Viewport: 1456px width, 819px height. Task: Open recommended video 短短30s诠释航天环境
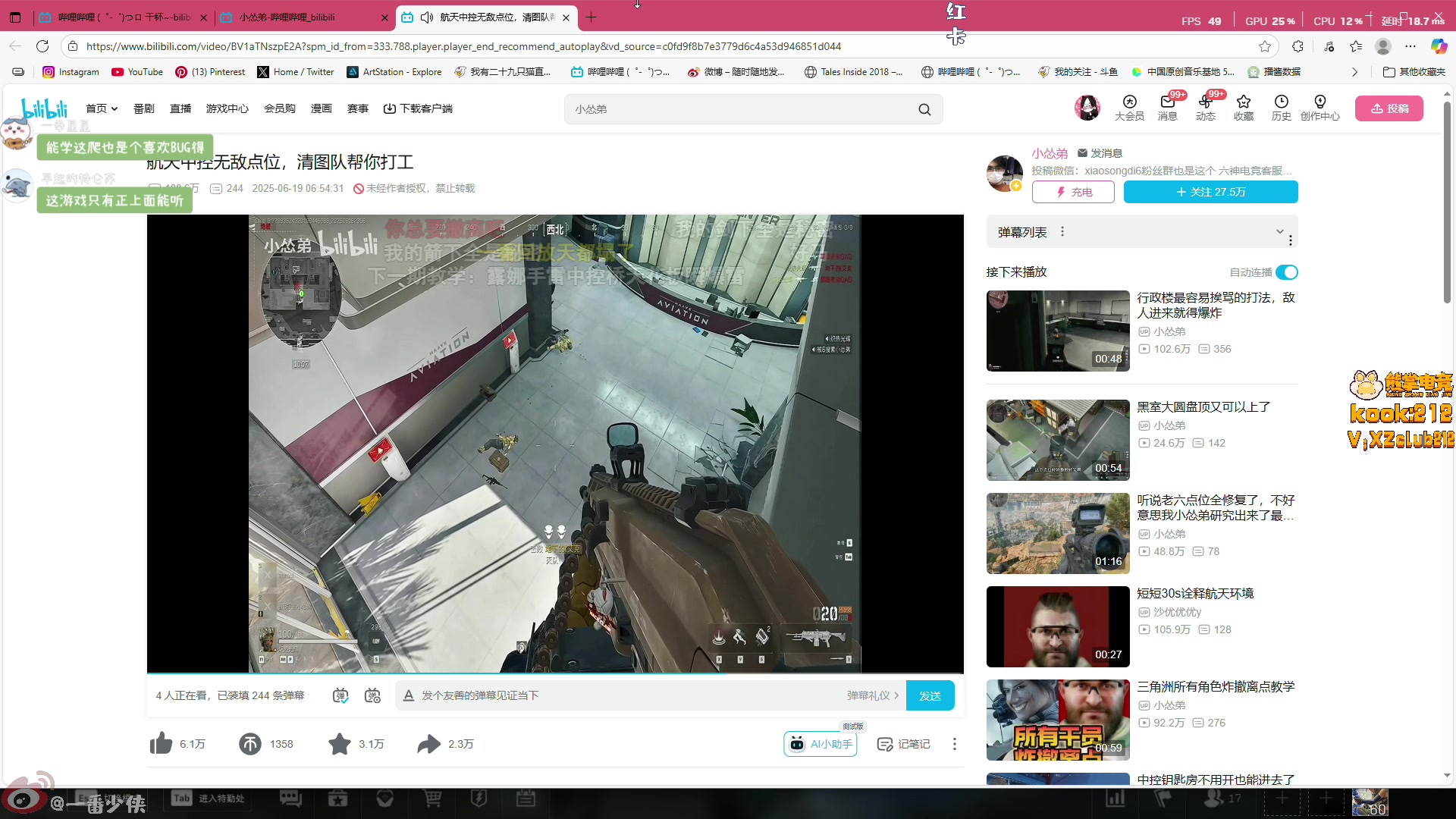pyautogui.click(x=1058, y=626)
